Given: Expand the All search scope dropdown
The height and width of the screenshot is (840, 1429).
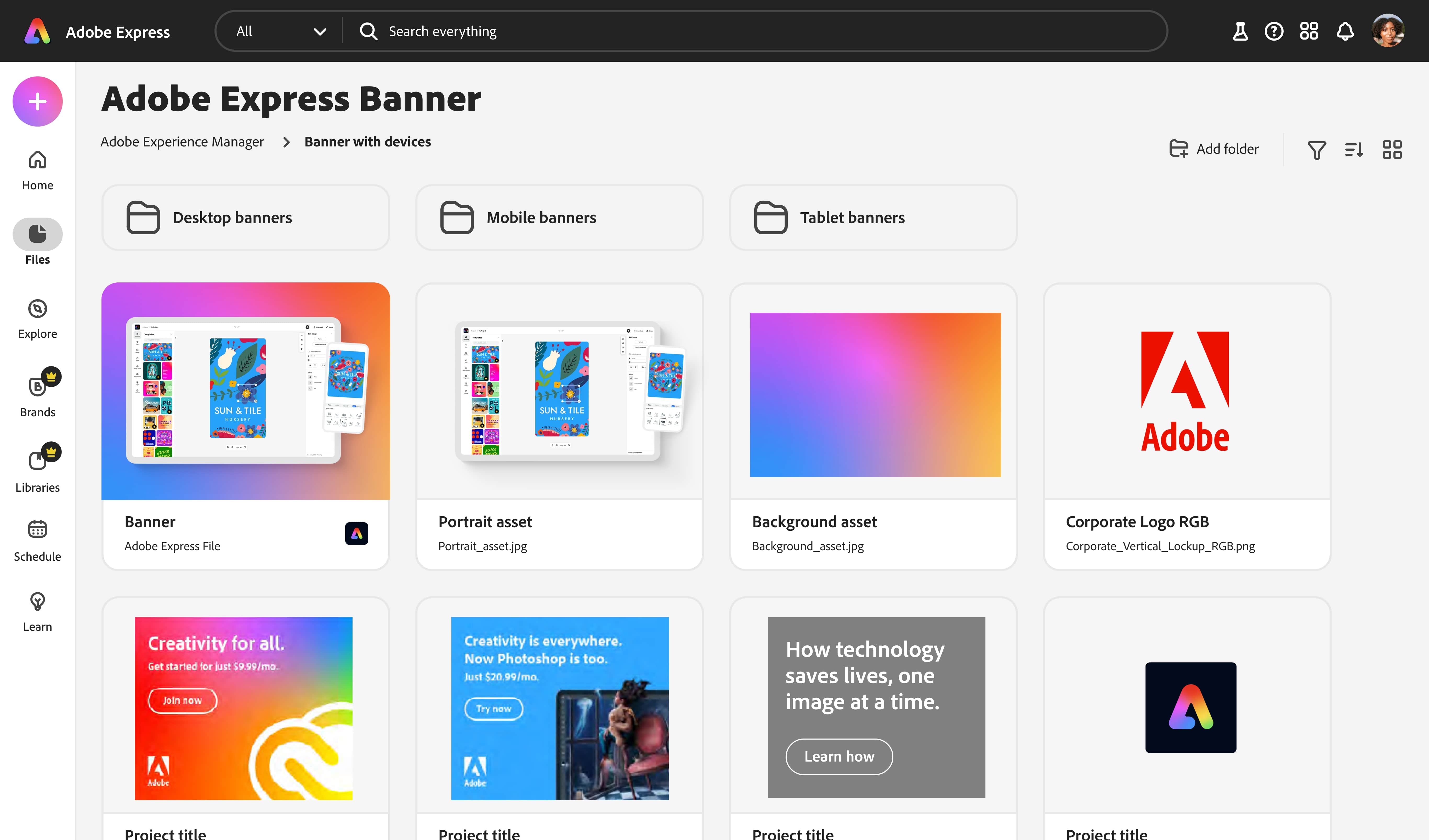Looking at the screenshot, I should (281, 31).
